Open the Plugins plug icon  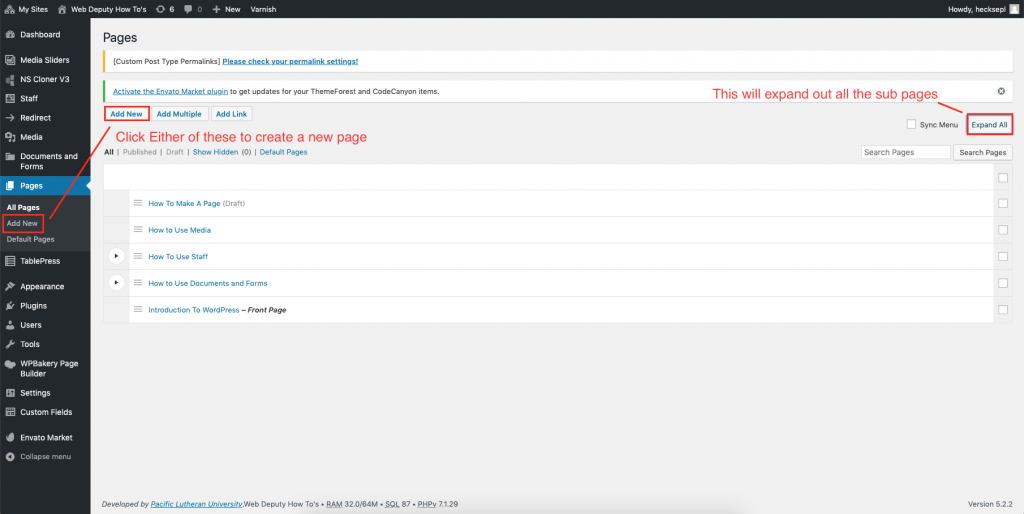pos(10,306)
